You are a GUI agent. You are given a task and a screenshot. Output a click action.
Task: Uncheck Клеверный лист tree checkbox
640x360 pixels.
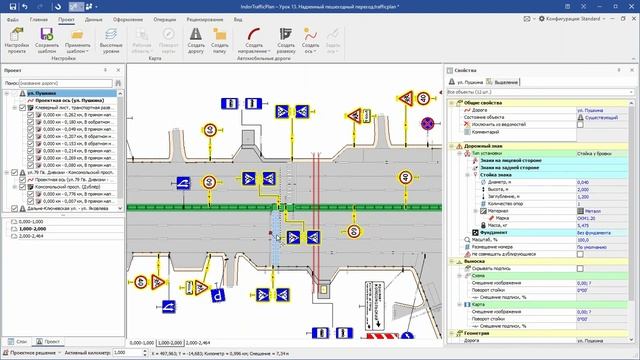[22, 108]
